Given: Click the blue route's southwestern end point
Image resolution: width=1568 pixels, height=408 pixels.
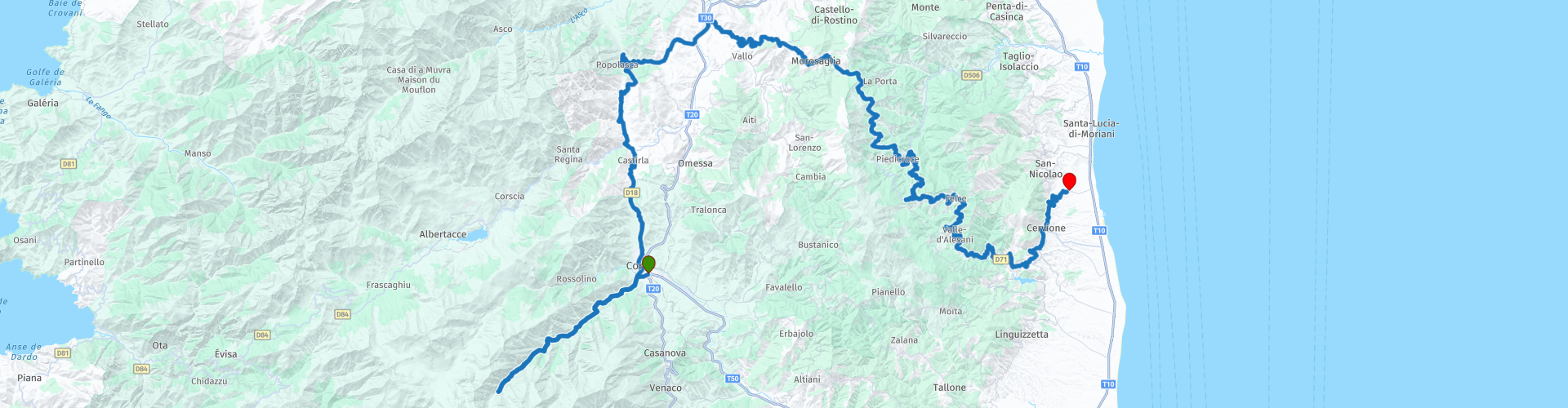Looking at the screenshot, I should point(499,391).
